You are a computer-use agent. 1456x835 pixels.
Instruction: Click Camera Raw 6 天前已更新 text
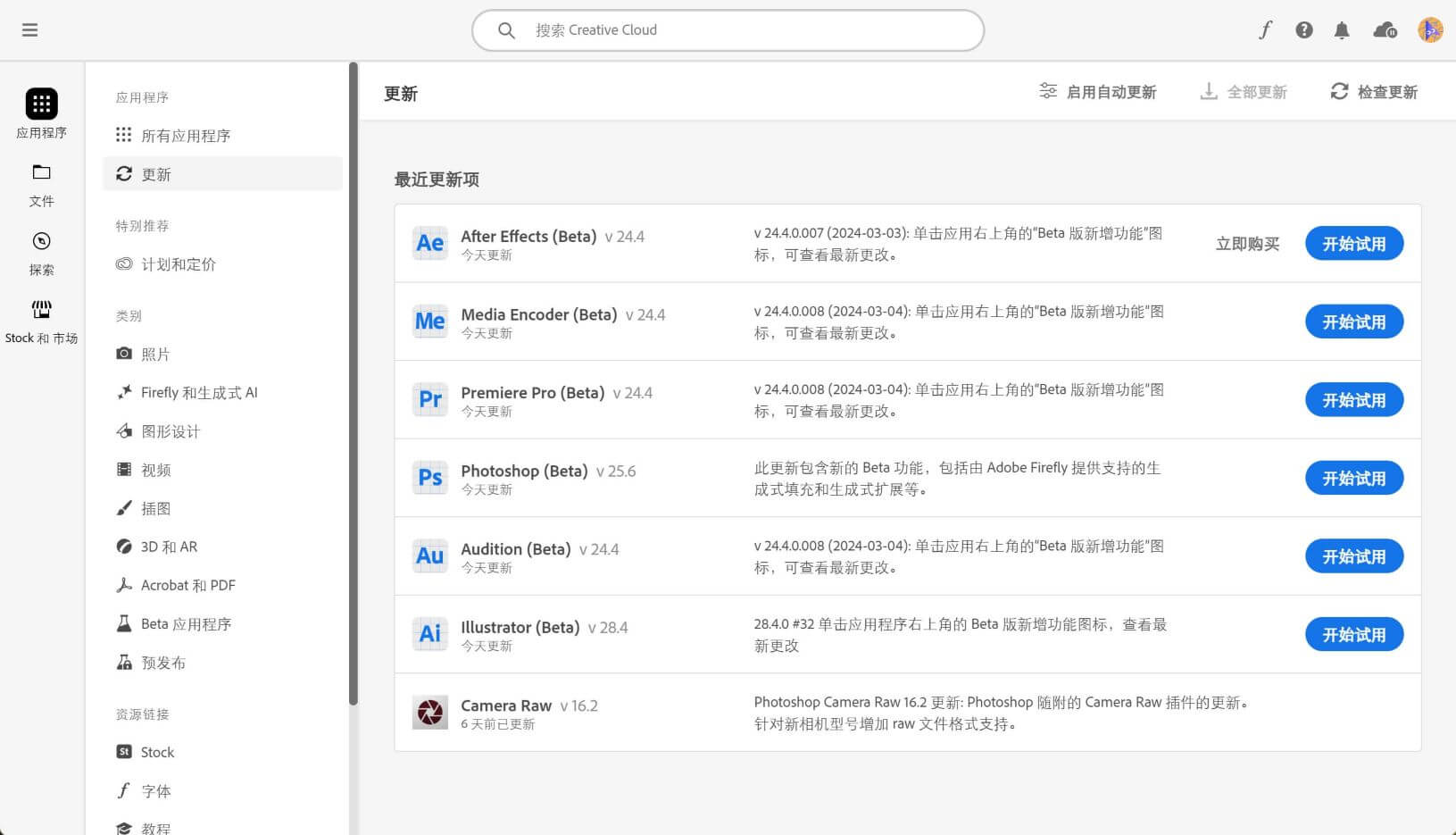pos(497,724)
